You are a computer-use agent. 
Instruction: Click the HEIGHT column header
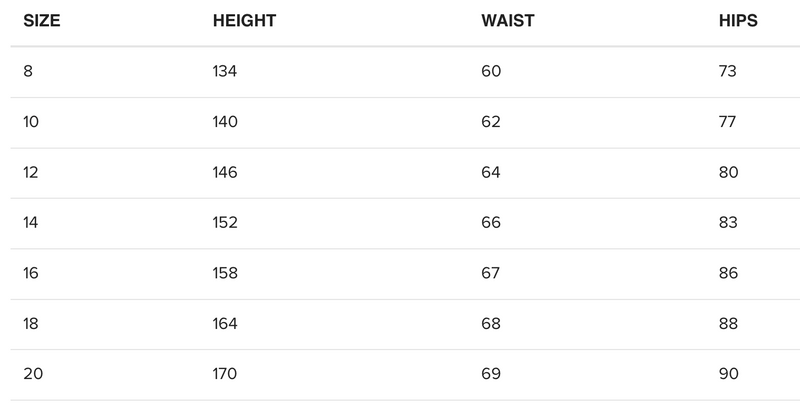pyautogui.click(x=244, y=21)
